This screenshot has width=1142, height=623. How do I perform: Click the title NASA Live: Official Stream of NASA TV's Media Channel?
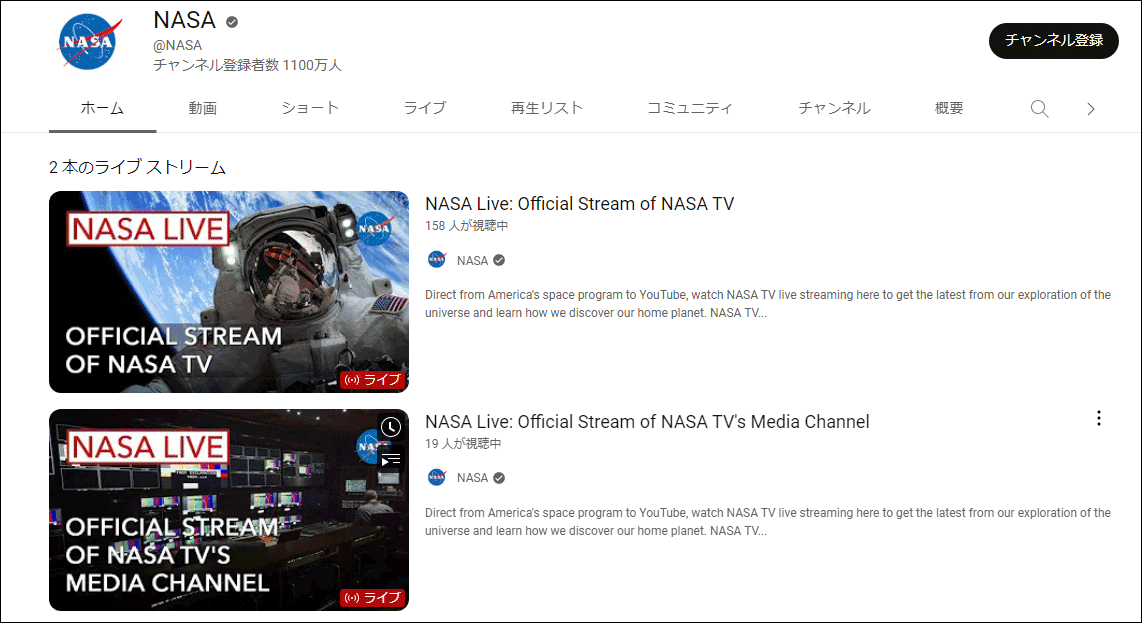tap(647, 421)
